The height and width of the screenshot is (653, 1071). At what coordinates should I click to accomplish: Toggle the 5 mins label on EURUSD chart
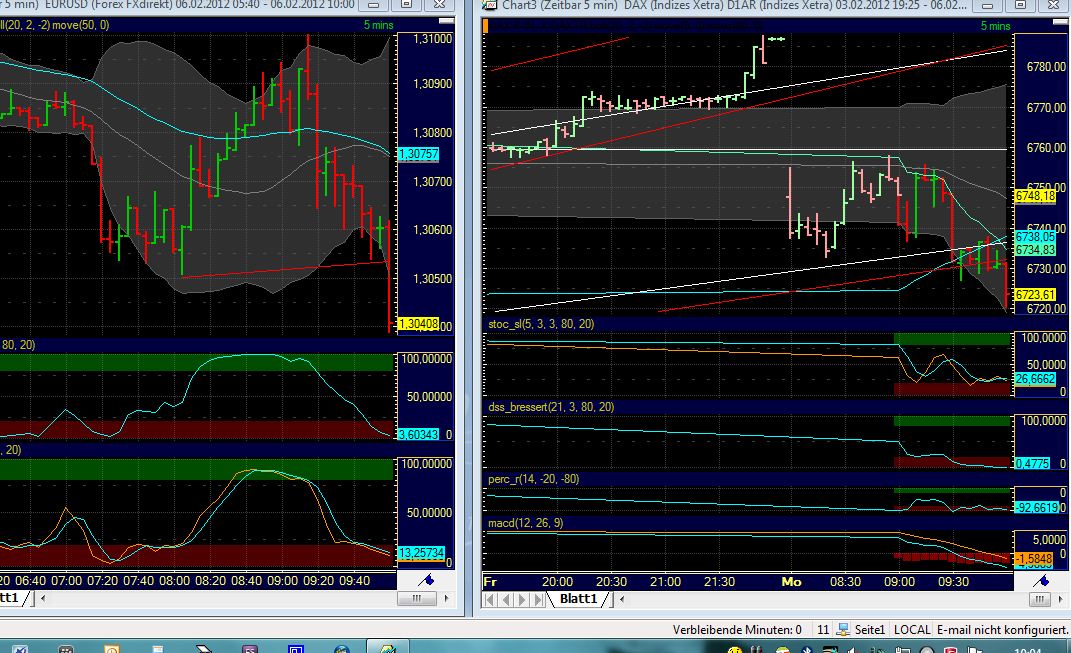click(x=380, y=25)
